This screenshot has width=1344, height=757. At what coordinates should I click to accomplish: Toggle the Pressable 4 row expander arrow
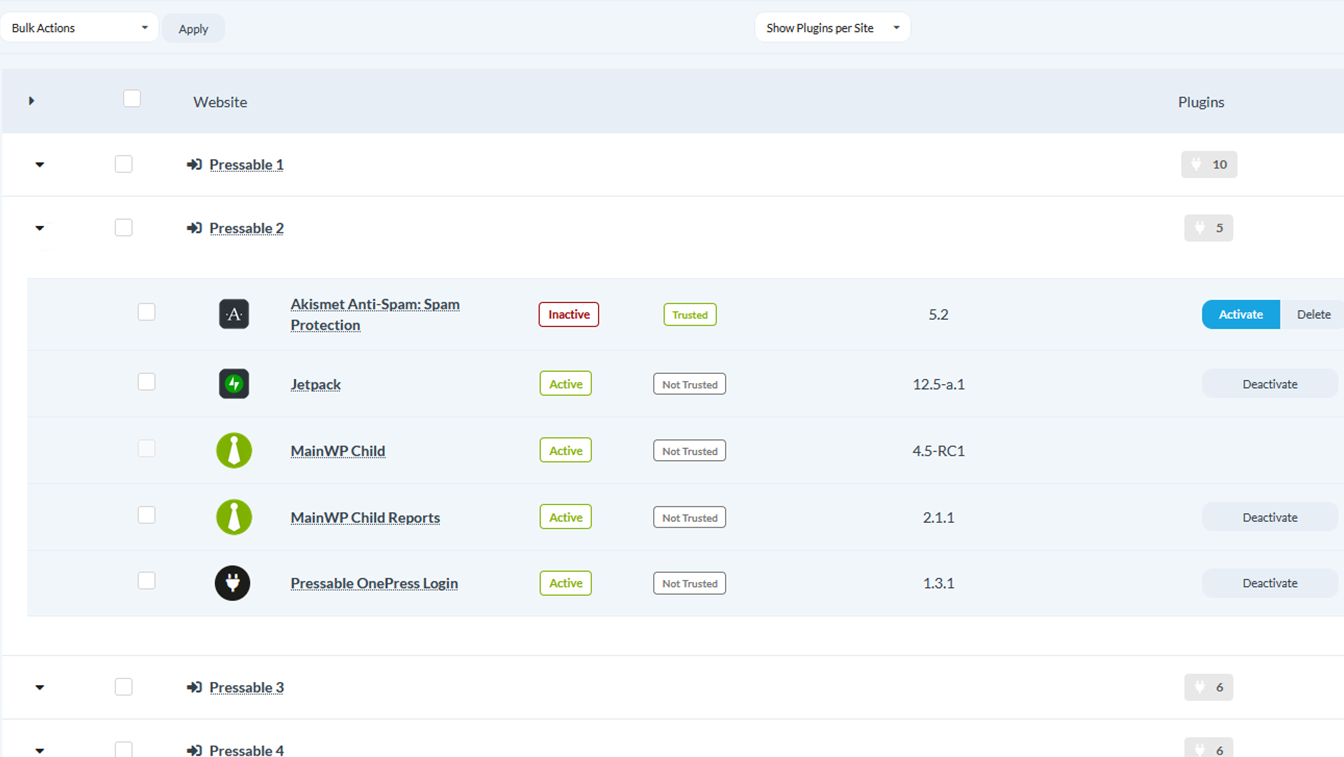click(x=40, y=750)
